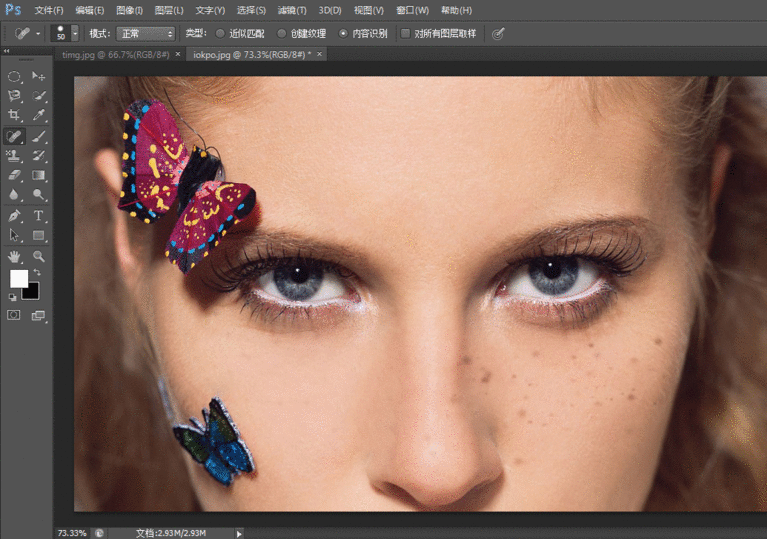Select the Crop tool
767x539 pixels.
(x=14, y=116)
